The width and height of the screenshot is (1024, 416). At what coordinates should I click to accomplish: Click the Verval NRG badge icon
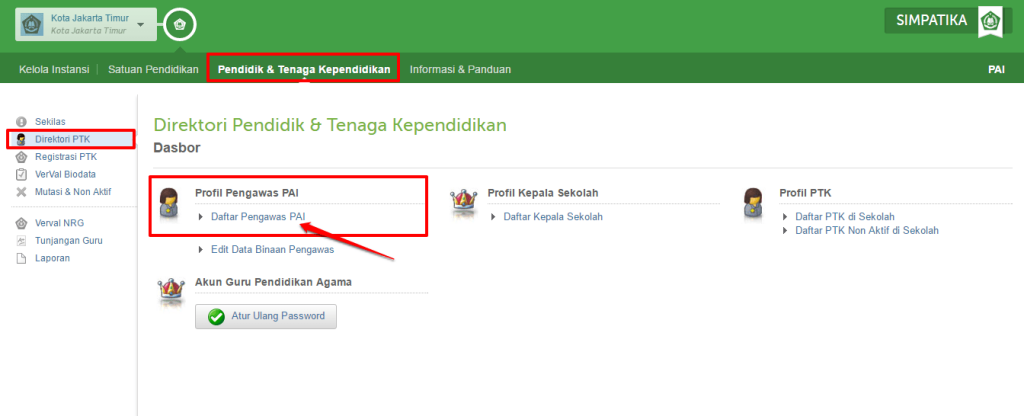22,223
